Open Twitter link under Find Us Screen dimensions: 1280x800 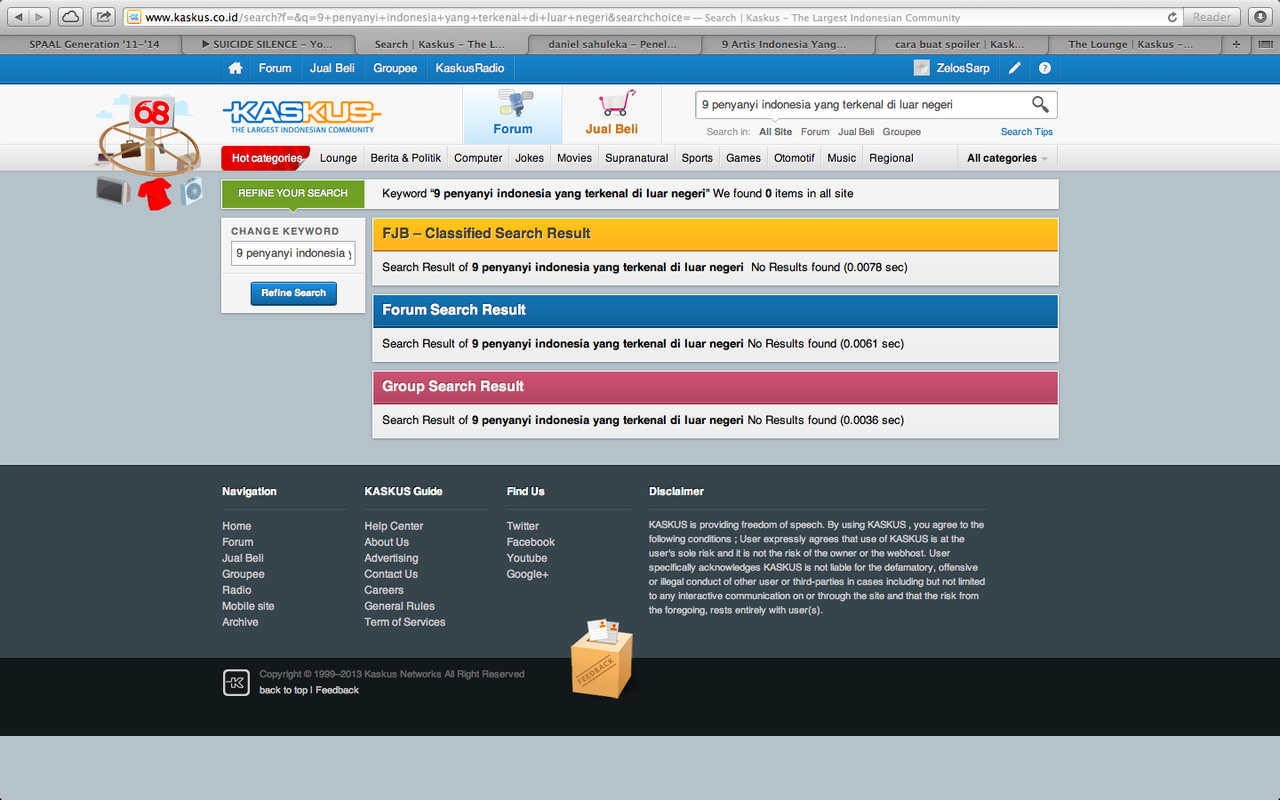pyautogui.click(x=523, y=526)
